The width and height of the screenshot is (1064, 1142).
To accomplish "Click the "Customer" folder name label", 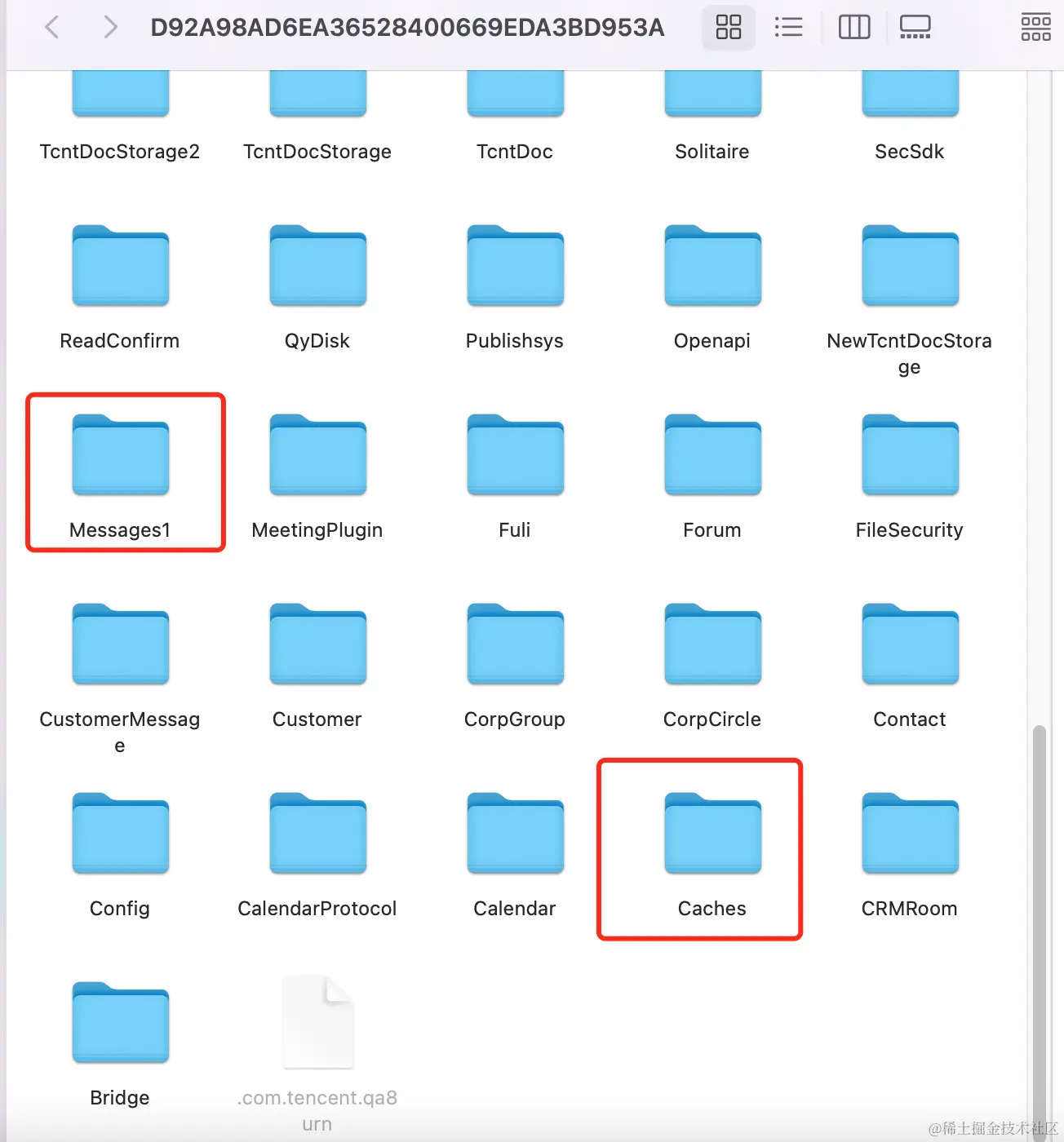I will click(317, 719).
